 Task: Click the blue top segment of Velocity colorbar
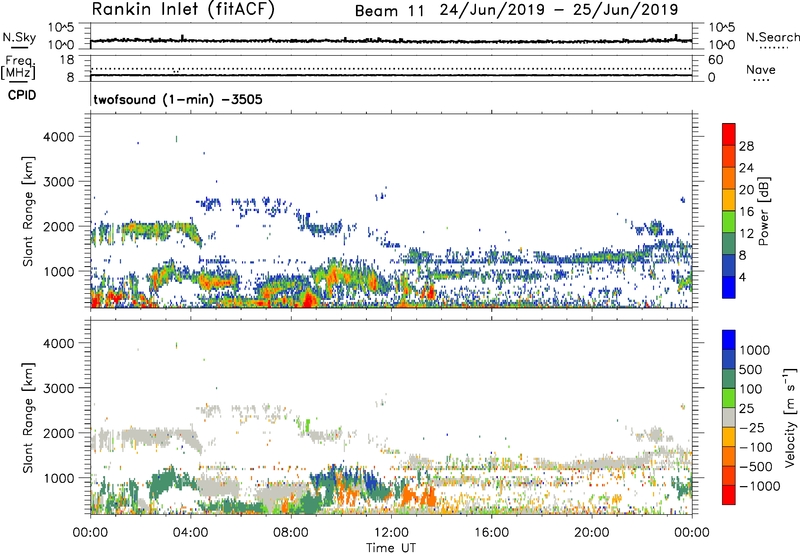point(729,340)
